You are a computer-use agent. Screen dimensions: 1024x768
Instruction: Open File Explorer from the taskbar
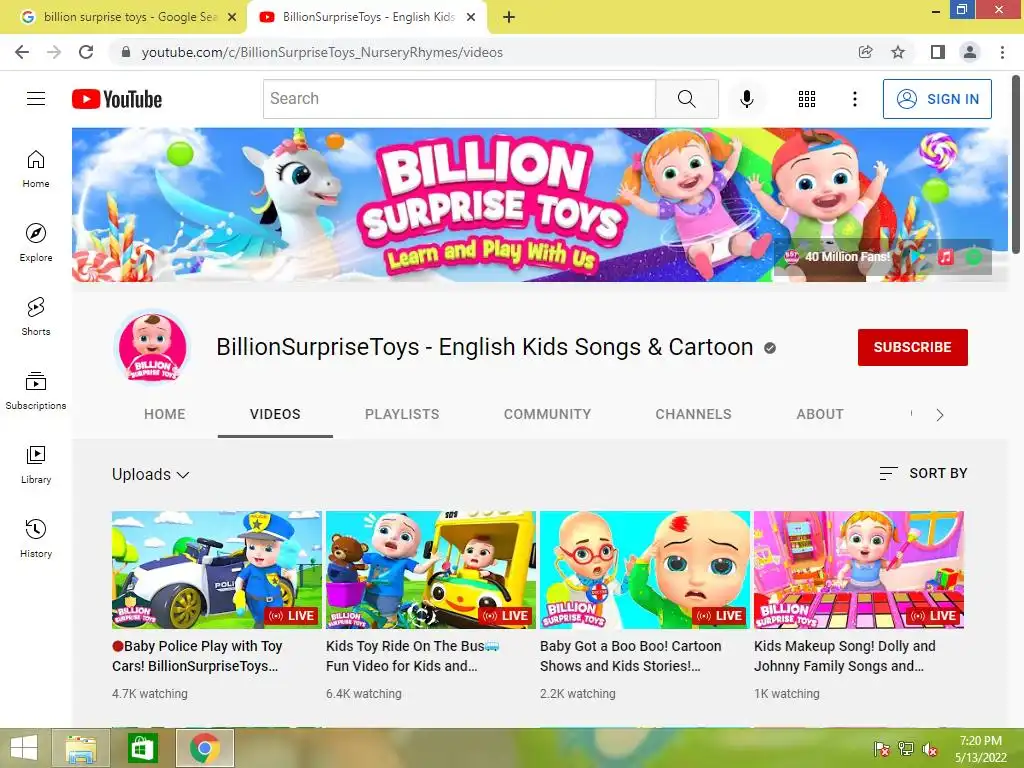80,748
